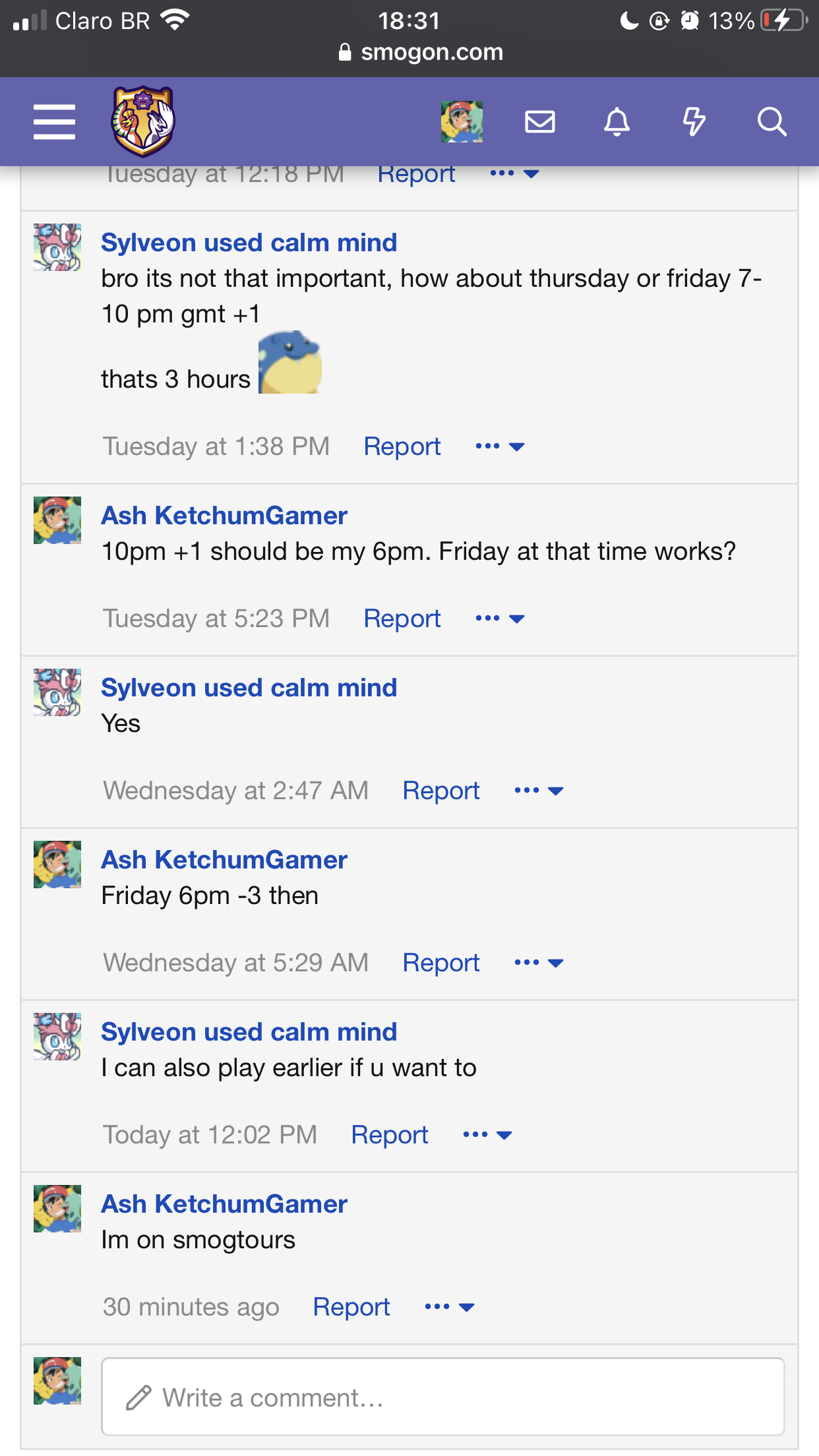Expand options for 'Im on smogtours' comment
The height and width of the screenshot is (1456, 819).
coord(449,1307)
